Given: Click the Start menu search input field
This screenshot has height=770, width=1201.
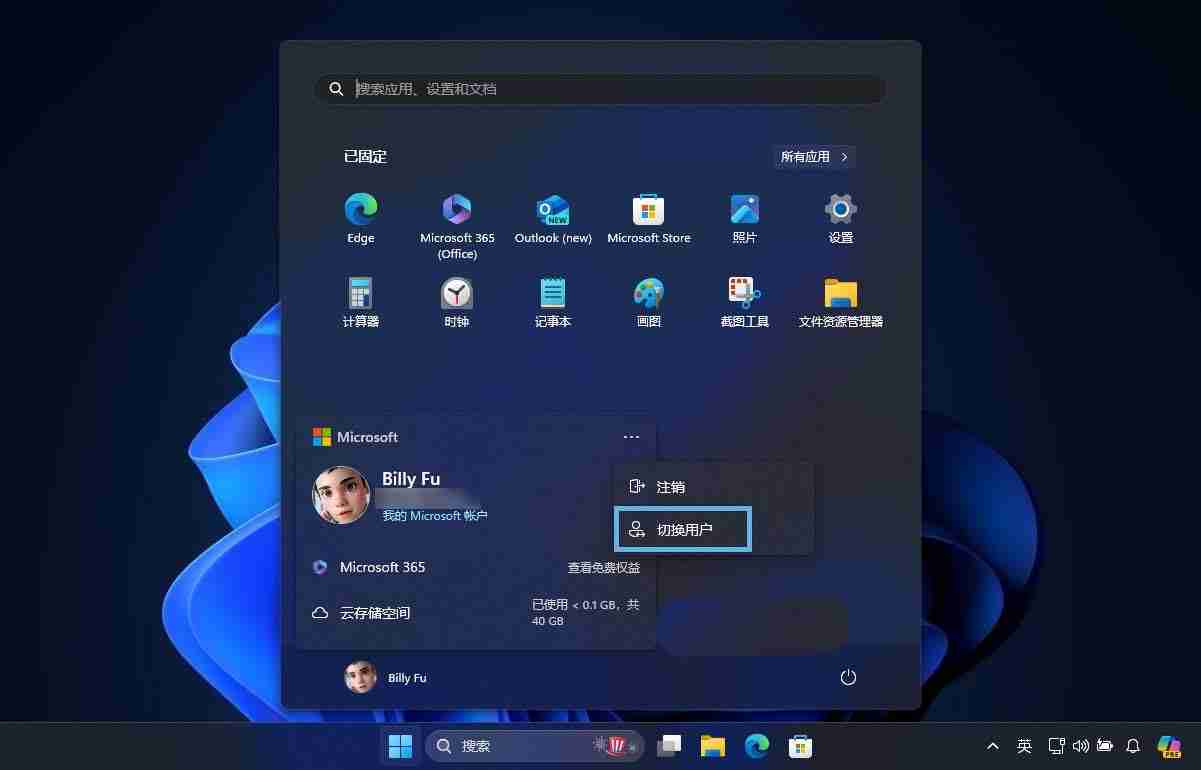Looking at the screenshot, I should (x=600, y=88).
